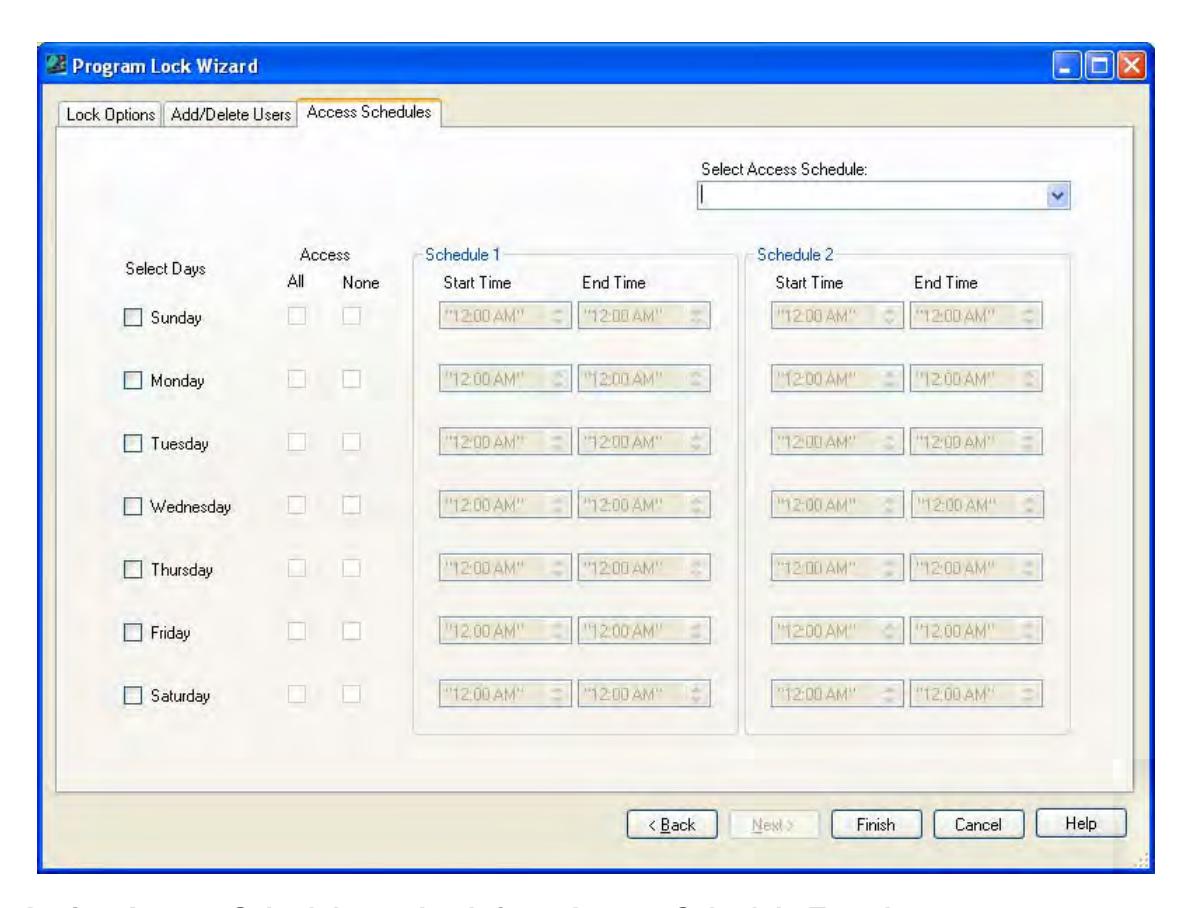
Task: Click Sunday Schedule 2 Start Time field
Action: (836, 315)
